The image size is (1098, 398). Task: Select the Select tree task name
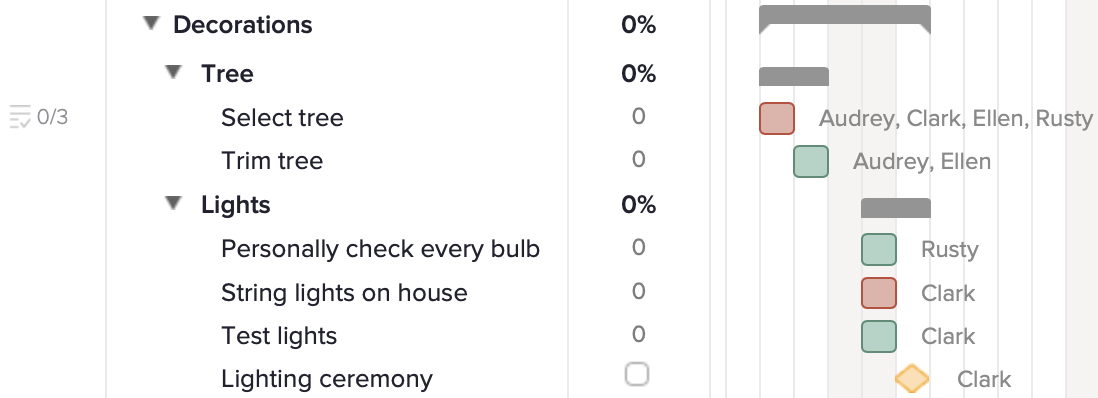[x=282, y=118]
